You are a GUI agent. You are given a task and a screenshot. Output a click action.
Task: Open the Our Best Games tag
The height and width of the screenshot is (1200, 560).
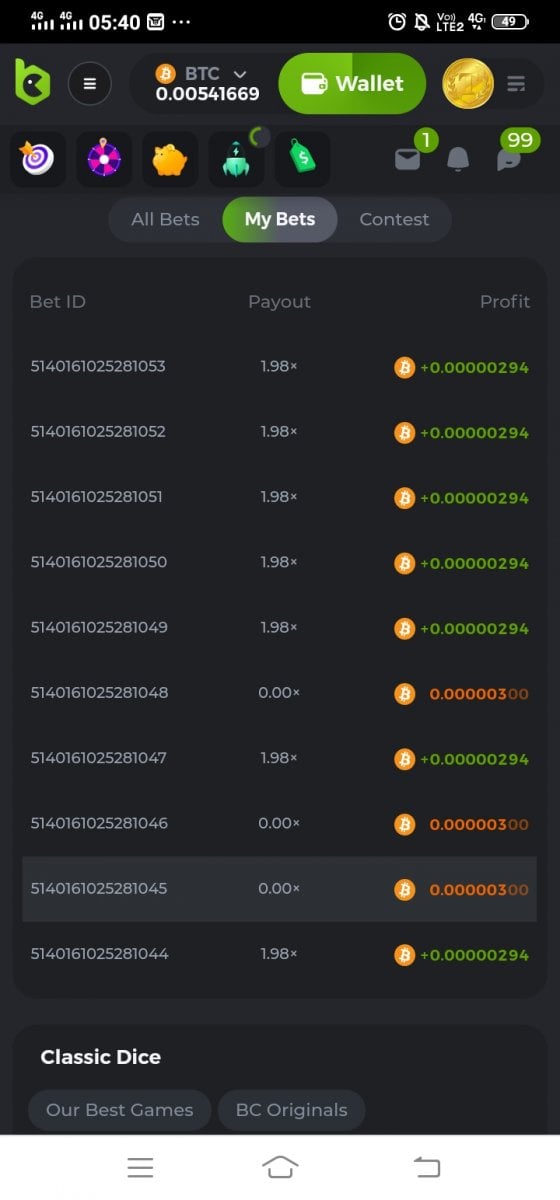(120, 1110)
